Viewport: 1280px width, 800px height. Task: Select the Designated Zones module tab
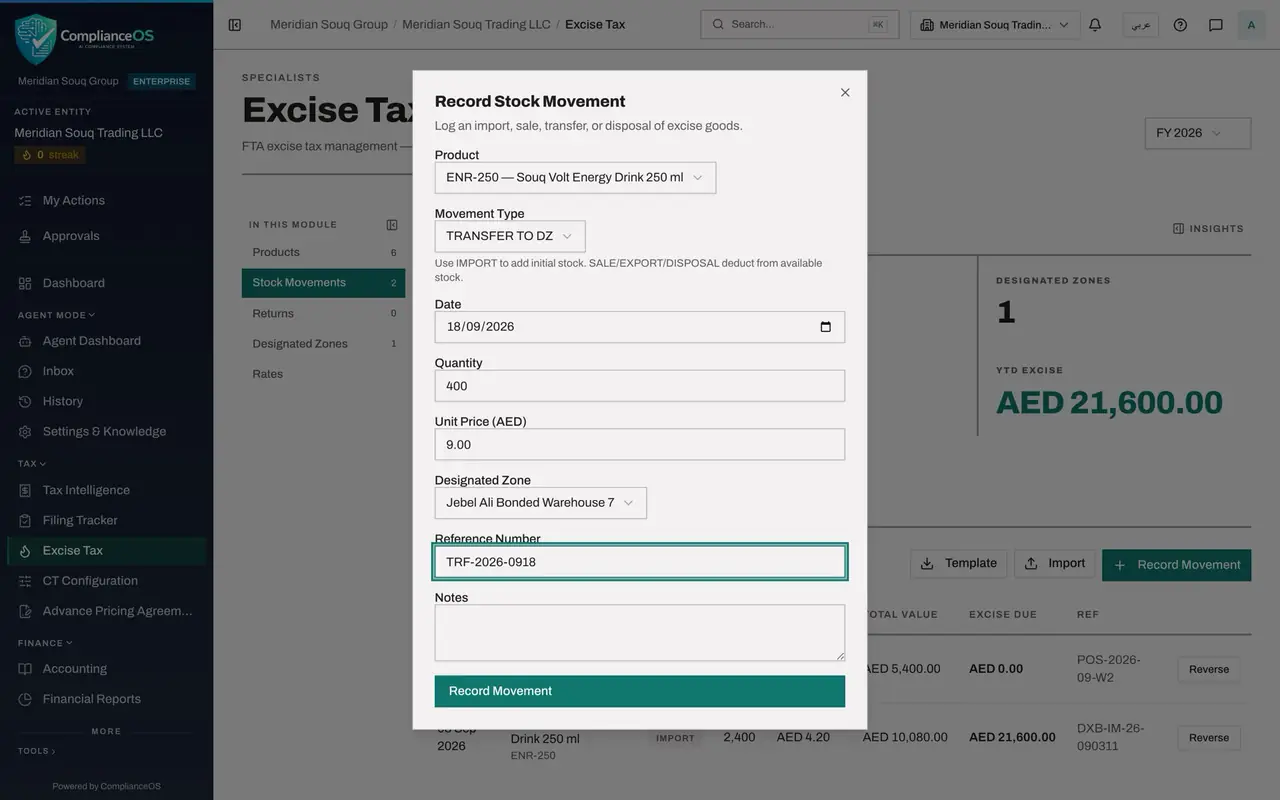(323, 344)
